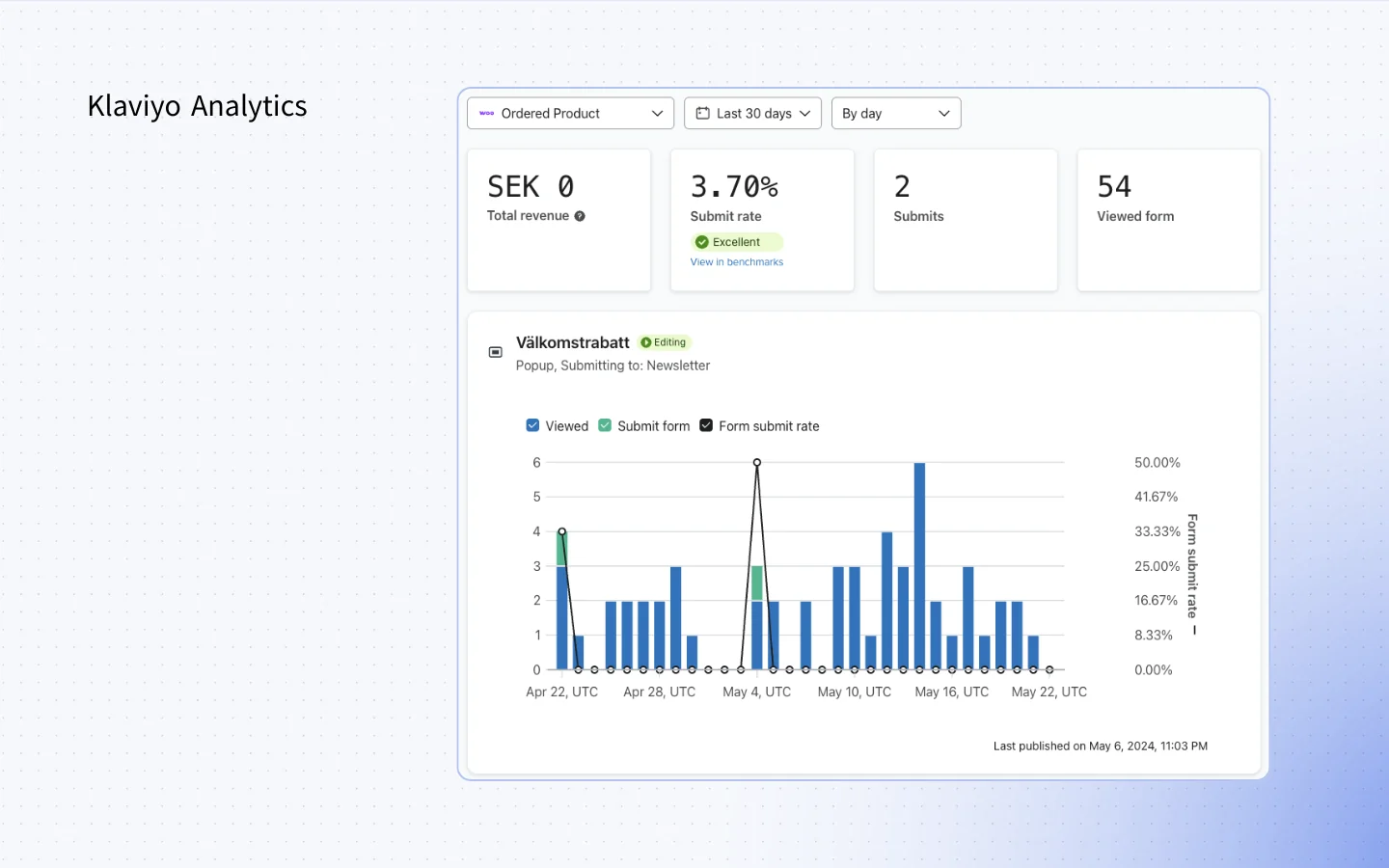Click the tallest blue bar at May 14
Viewport: 1389px width, 868px height.
[x=919, y=566]
